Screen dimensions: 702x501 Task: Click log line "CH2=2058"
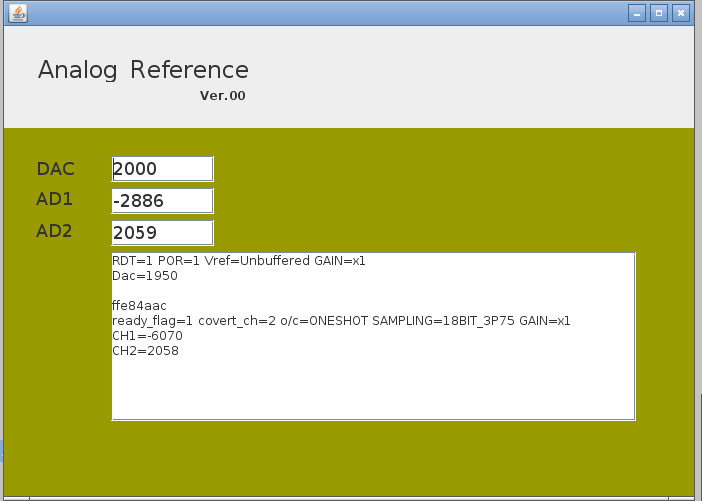point(145,351)
